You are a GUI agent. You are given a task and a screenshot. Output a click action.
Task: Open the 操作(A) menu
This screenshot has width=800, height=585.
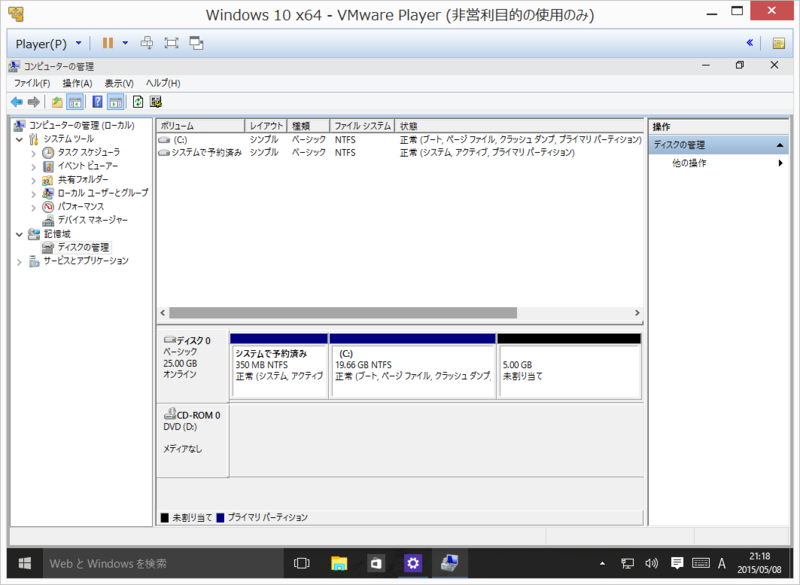(x=77, y=83)
